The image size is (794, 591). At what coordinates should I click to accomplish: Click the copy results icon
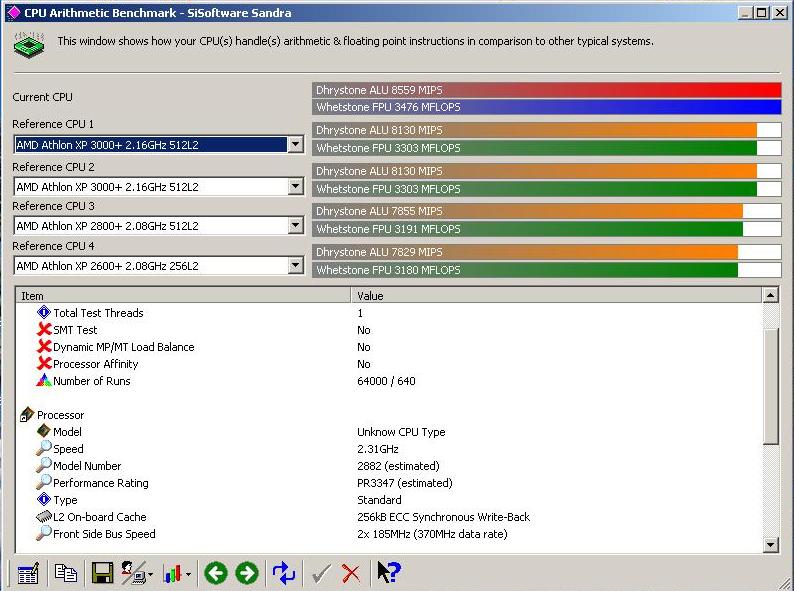[x=66, y=573]
